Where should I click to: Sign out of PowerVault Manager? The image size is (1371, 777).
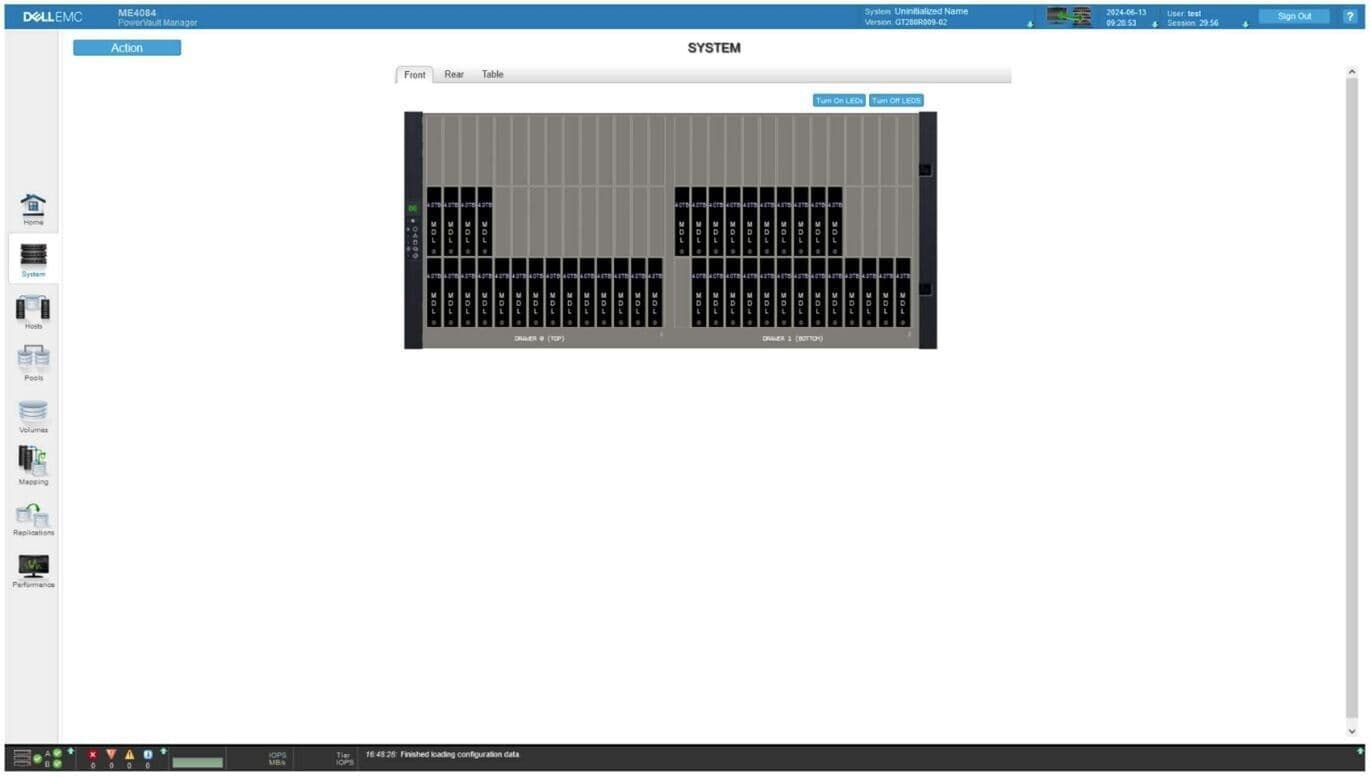(x=1294, y=15)
